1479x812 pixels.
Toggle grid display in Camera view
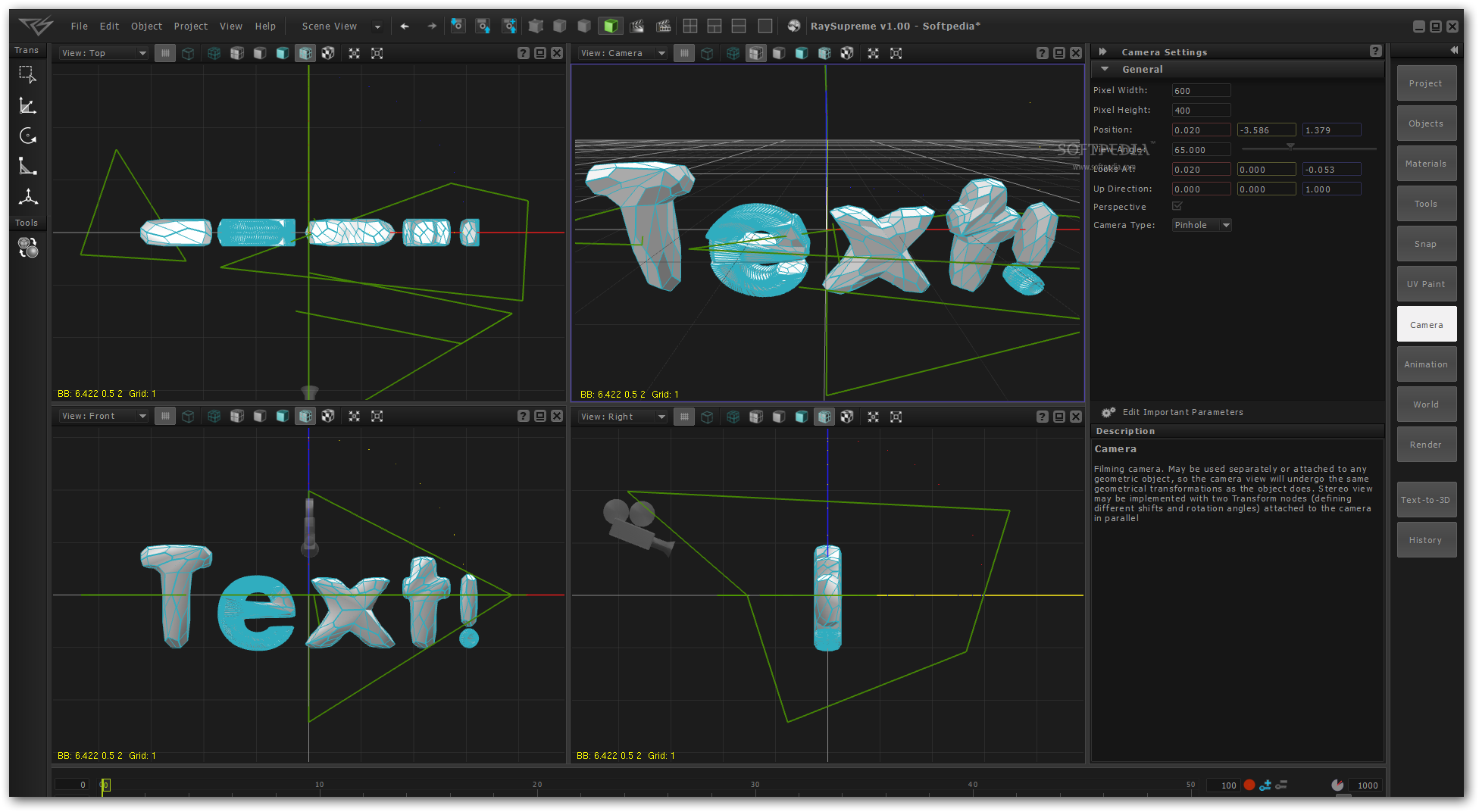click(x=684, y=54)
